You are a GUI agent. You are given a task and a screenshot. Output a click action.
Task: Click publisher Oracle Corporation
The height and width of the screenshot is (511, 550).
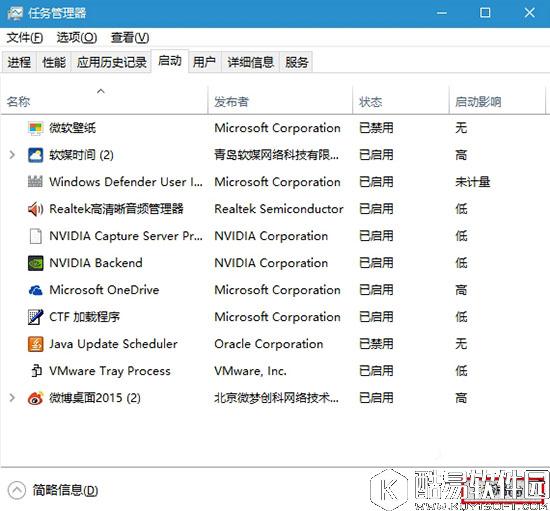click(x=269, y=344)
